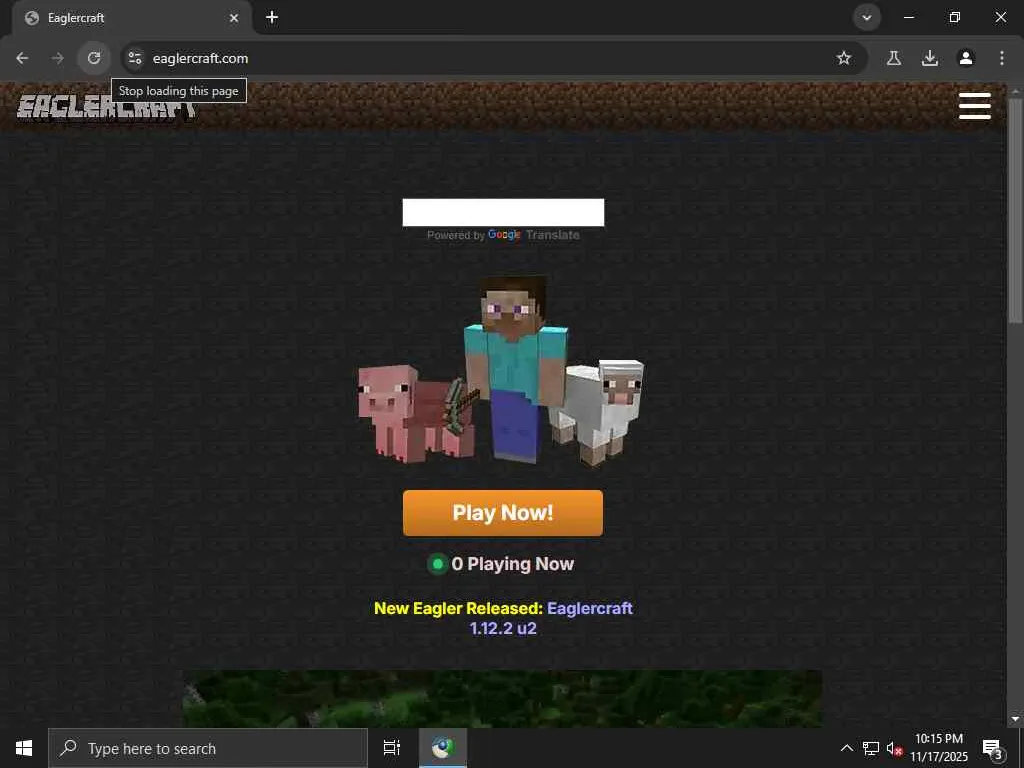Screen dimensions: 1024x768
Task: Open Chrome Labs flask icon
Action: (894, 58)
